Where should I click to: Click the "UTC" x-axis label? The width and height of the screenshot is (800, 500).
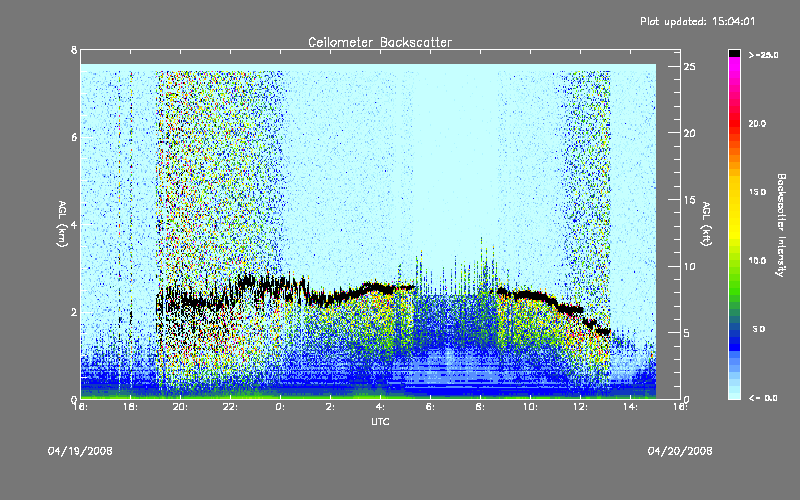click(x=380, y=421)
